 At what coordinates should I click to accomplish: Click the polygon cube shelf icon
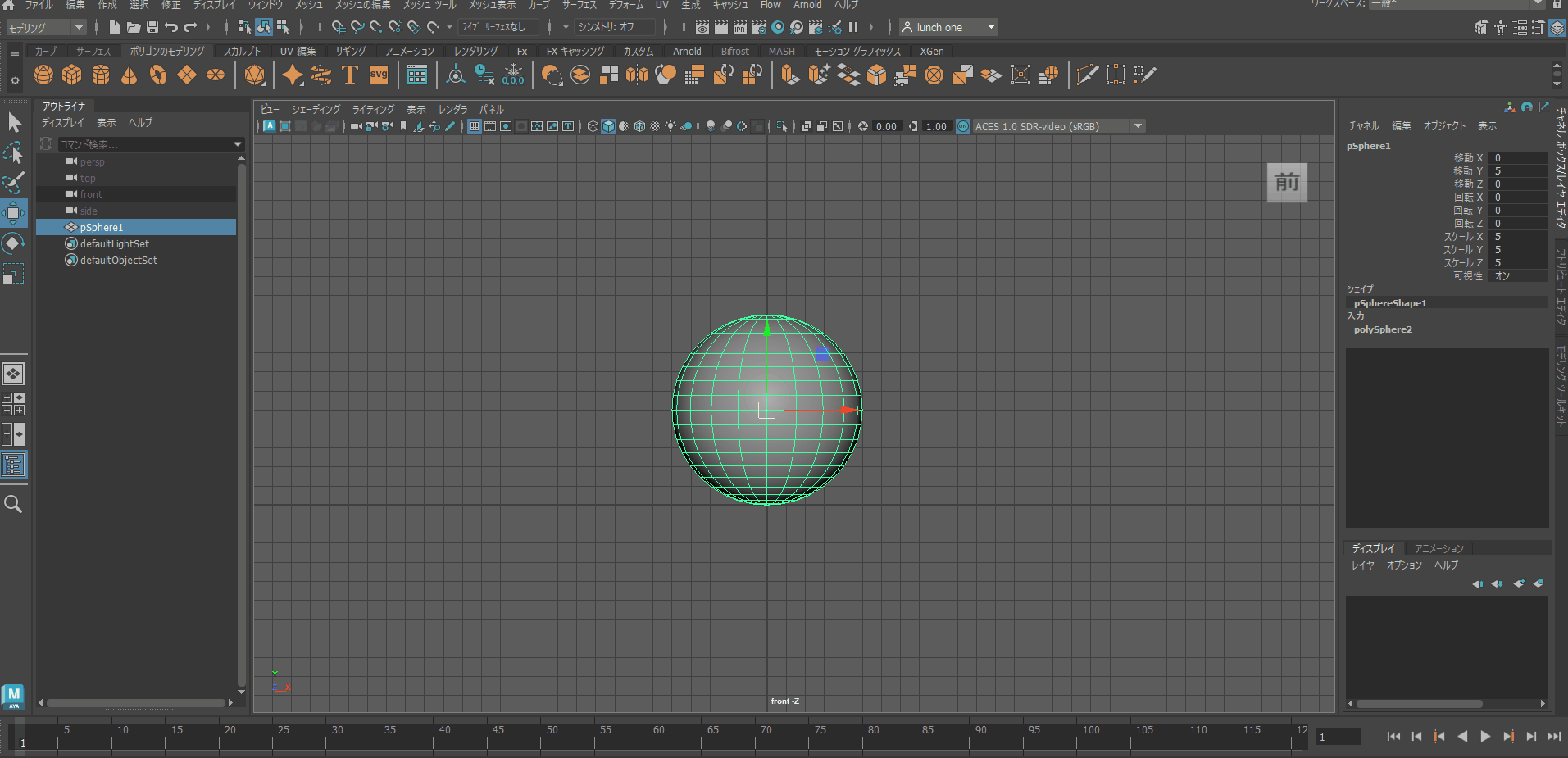tap(72, 75)
